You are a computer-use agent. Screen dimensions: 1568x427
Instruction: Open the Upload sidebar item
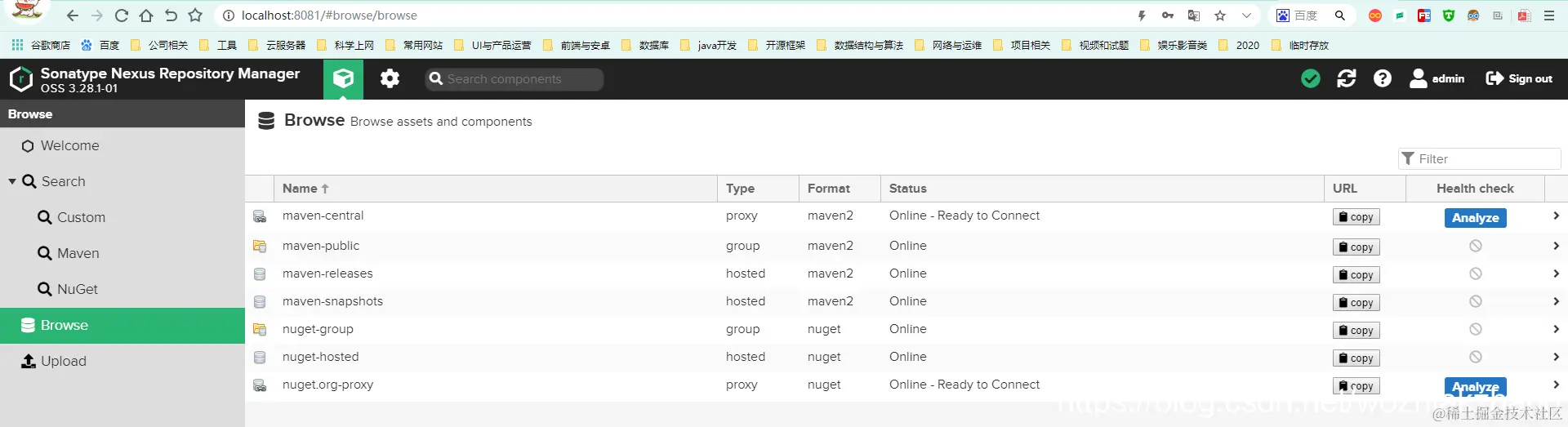tap(122, 361)
